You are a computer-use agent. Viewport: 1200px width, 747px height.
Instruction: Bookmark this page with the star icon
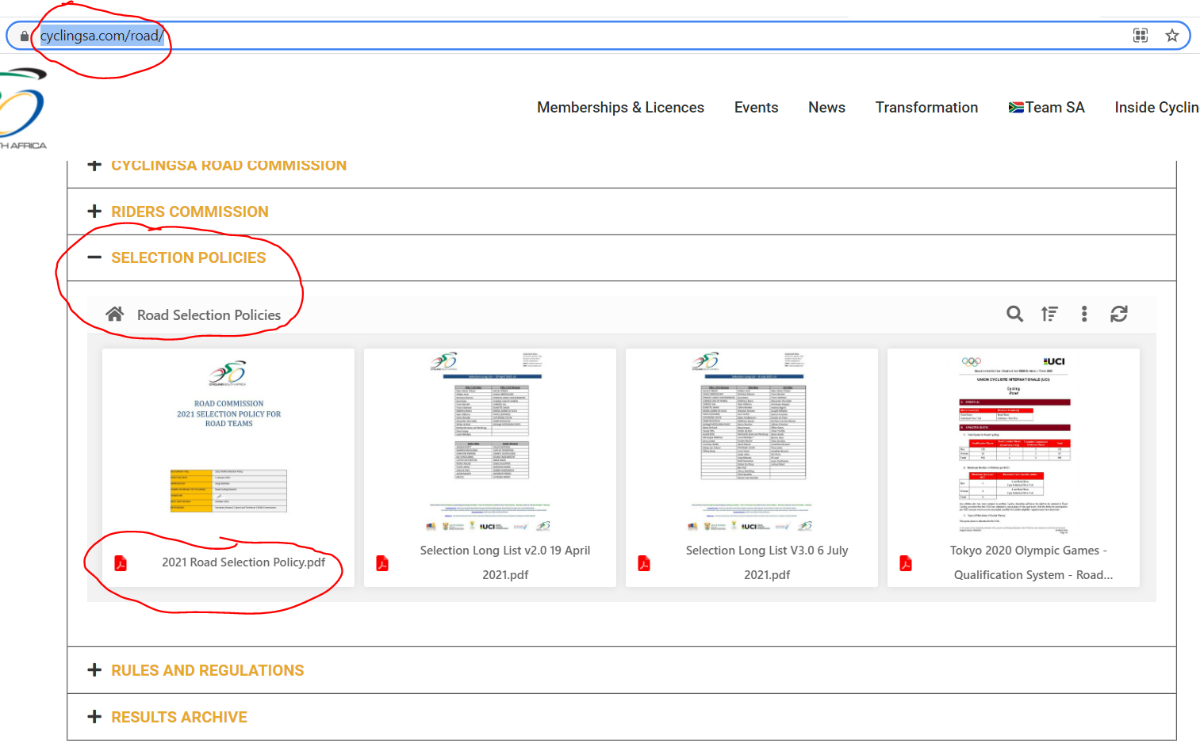[x=1172, y=36]
